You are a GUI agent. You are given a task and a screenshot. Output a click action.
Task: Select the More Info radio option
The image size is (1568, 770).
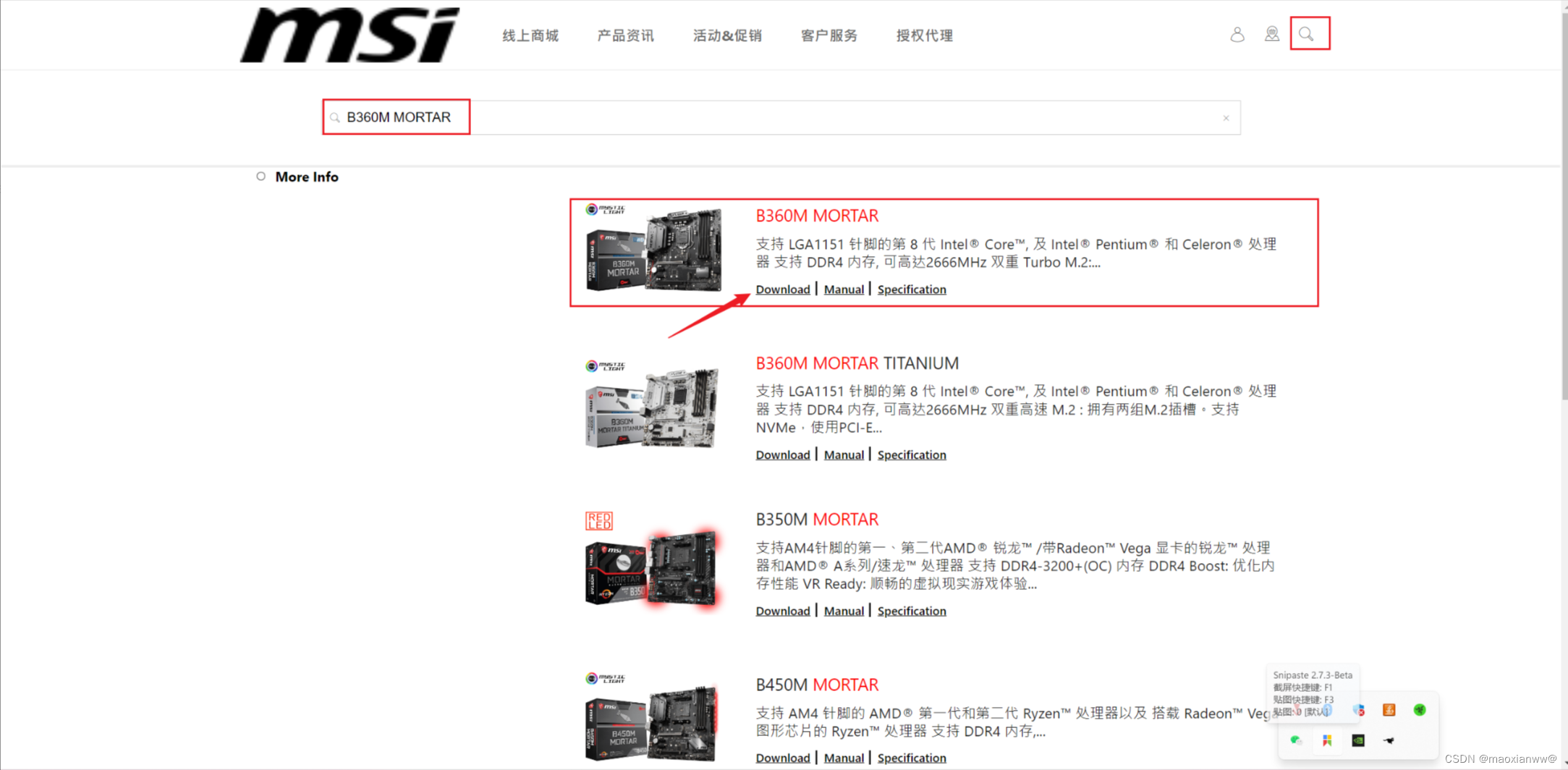click(260, 176)
